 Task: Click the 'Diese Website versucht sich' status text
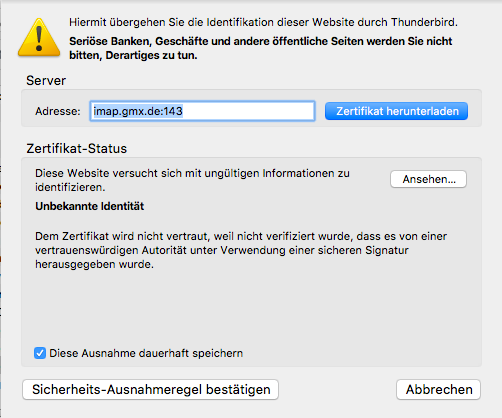click(192, 180)
